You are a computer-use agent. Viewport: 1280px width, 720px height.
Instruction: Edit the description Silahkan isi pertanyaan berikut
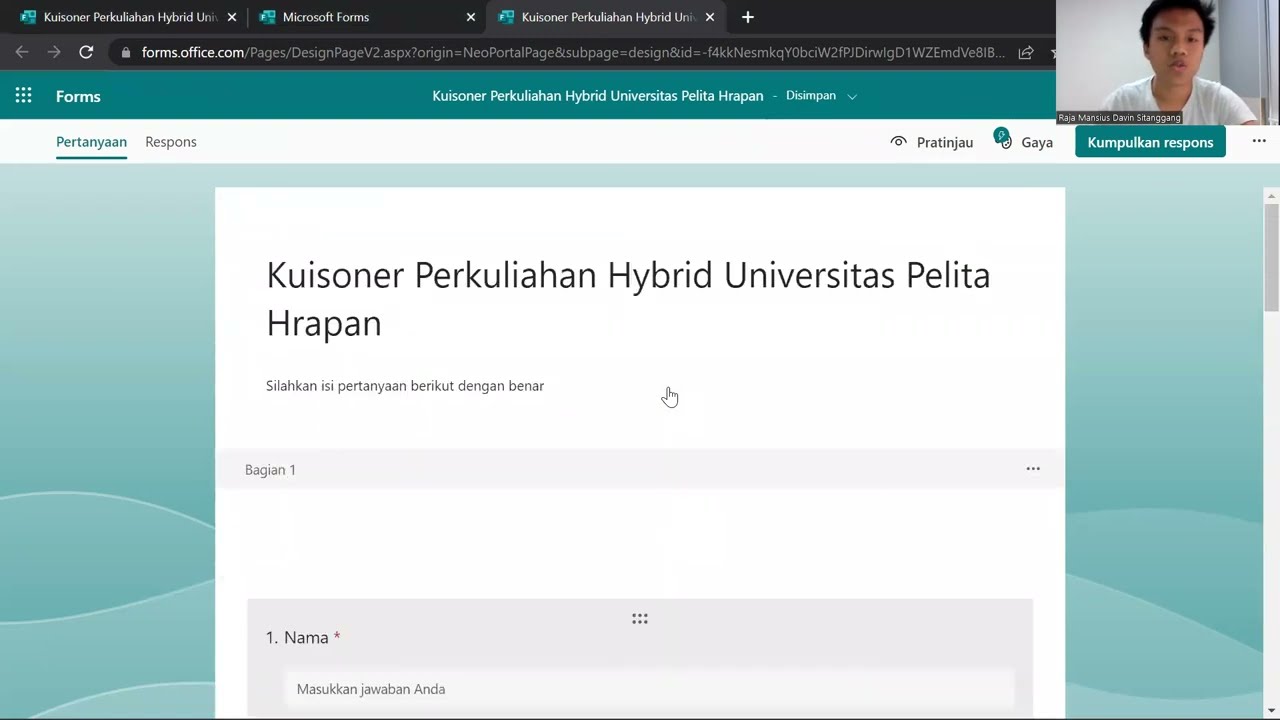(x=405, y=386)
